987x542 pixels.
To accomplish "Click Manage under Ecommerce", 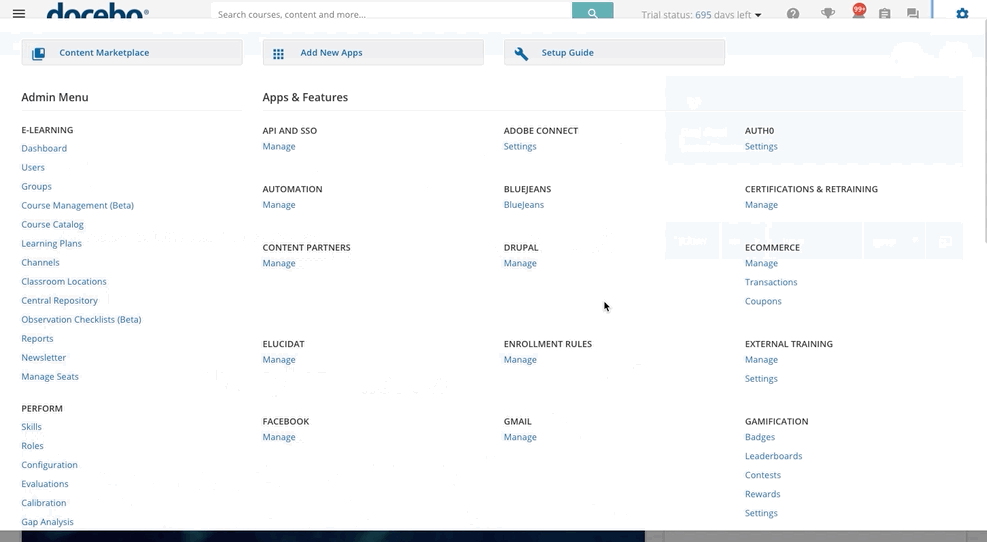I will coord(761,263).
